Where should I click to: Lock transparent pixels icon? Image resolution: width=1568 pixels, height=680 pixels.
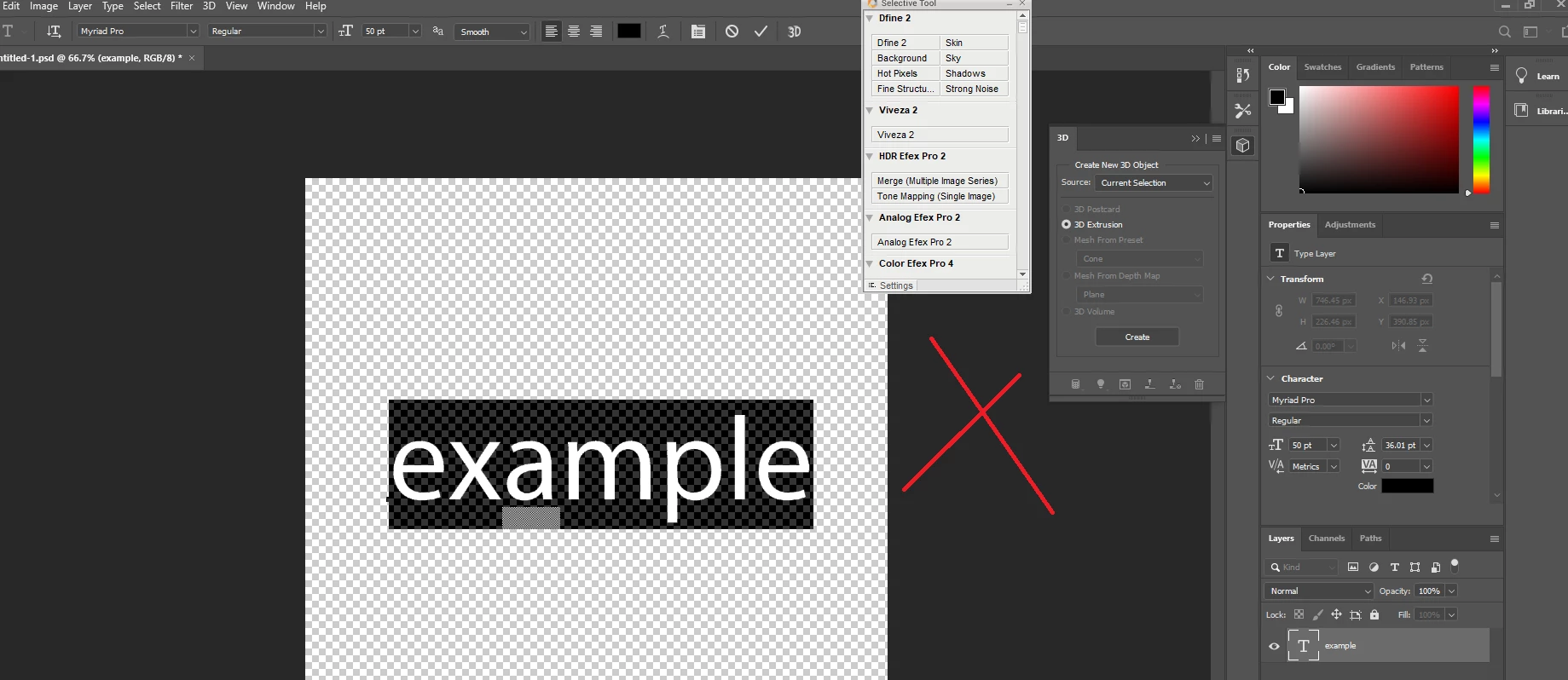(x=1299, y=614)
